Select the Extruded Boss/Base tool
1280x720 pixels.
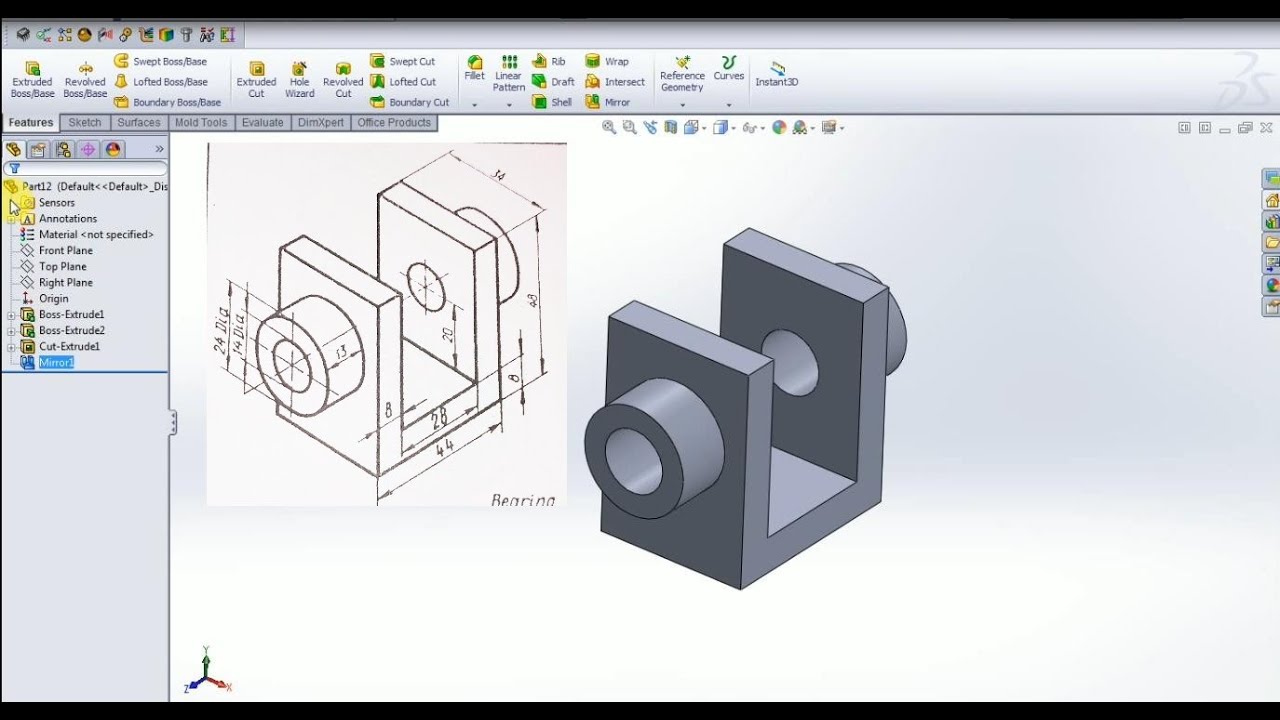coord(32,79)
